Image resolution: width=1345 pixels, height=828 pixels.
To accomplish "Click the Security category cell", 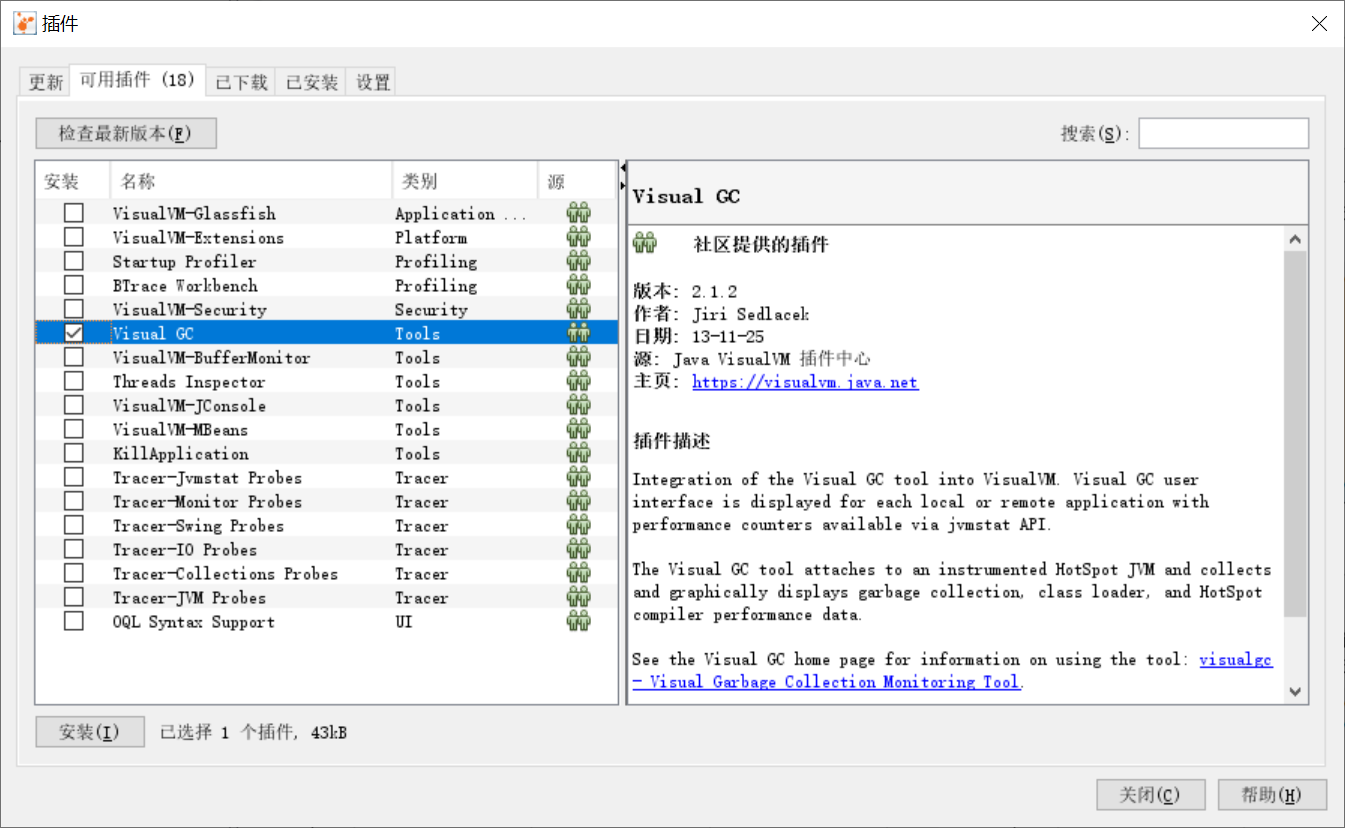I will coord(431,309).
